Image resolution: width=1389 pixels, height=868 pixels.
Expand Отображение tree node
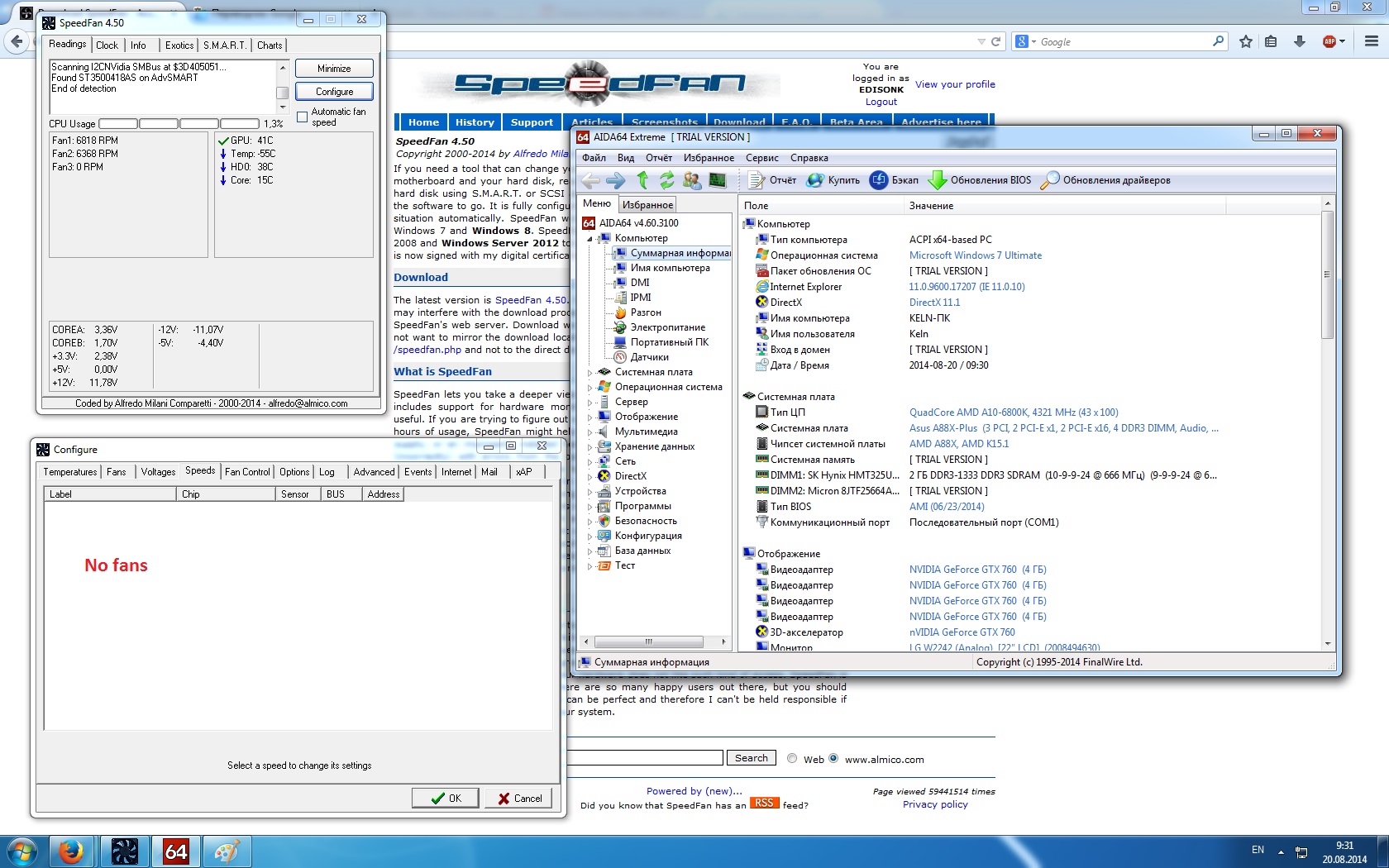[590, 417]
